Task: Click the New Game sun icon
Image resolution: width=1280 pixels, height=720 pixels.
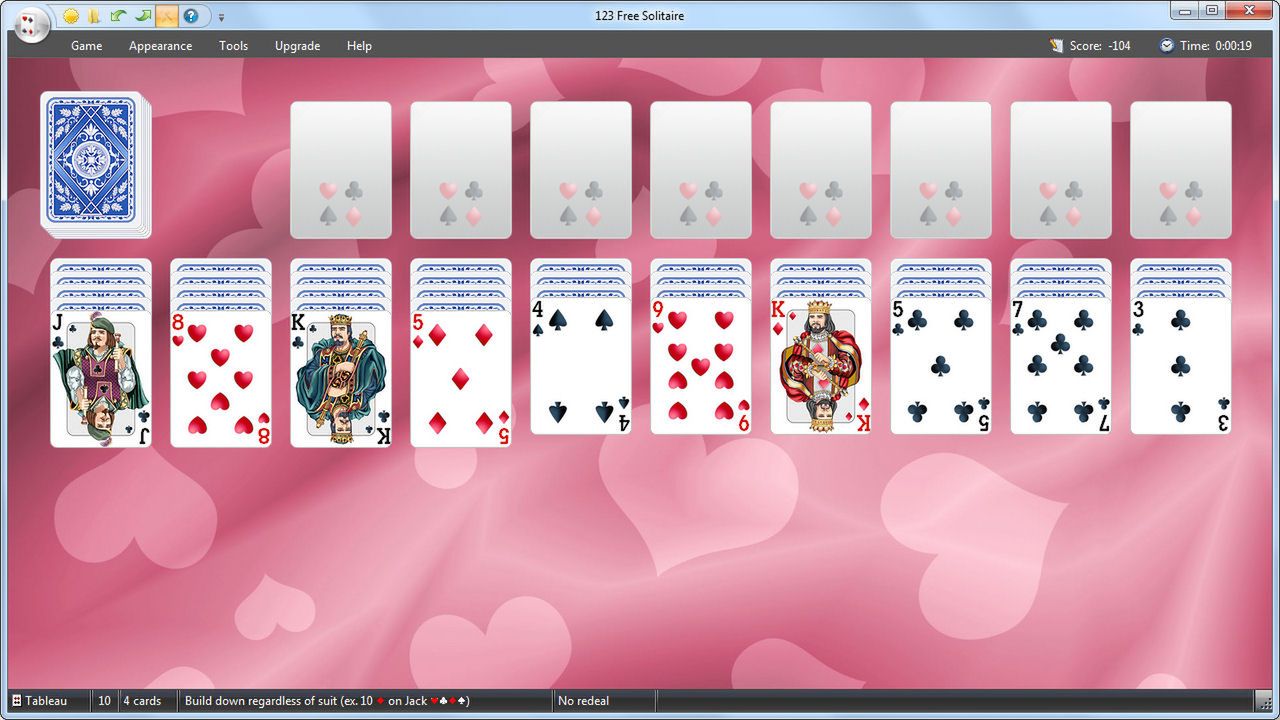Action: (71, 16)
